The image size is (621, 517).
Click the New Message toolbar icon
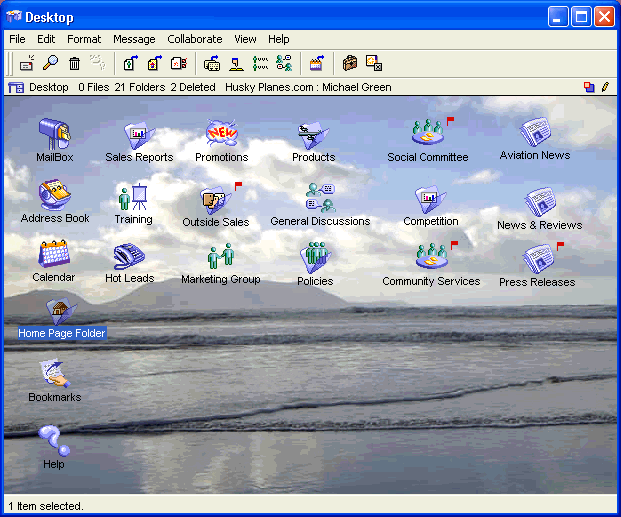point(27,63)
